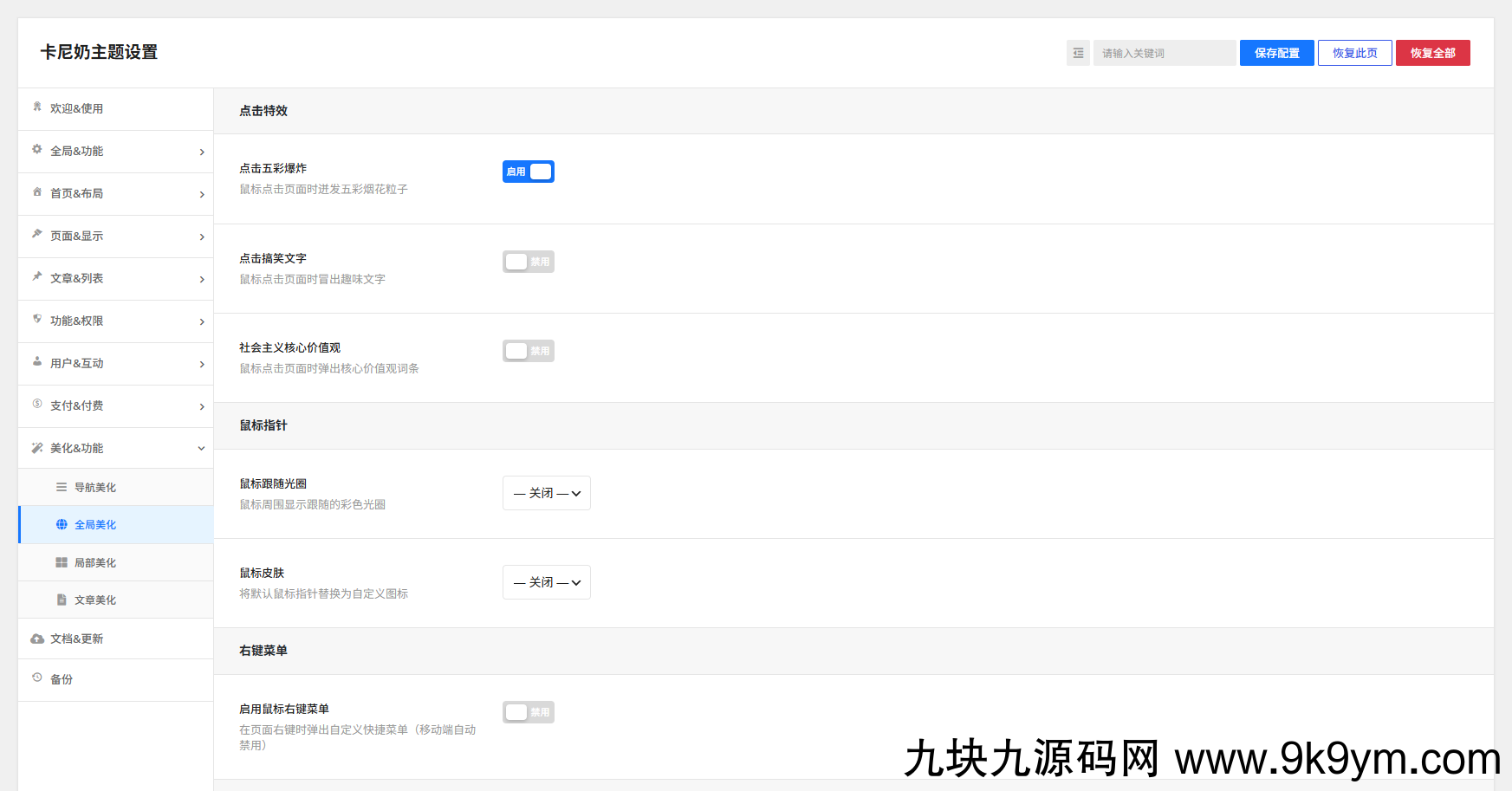Screen dimensions: 1512x791
Task: Turn on the 社会主义核心价值观 switch
Action: coord(529,351)
